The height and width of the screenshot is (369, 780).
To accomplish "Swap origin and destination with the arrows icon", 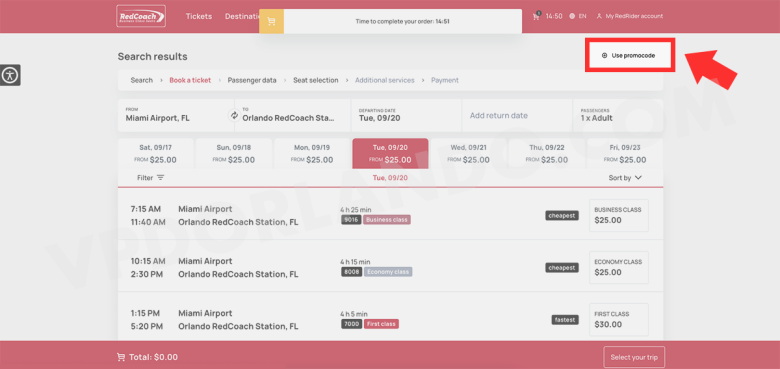I will coord(234,115).
